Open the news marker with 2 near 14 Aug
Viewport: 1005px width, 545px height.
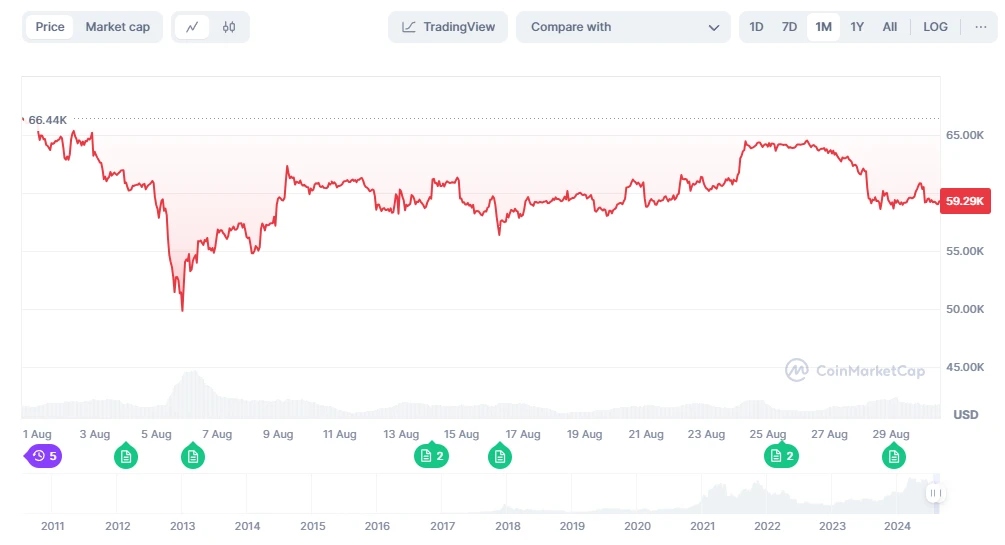tap(432, 456)
